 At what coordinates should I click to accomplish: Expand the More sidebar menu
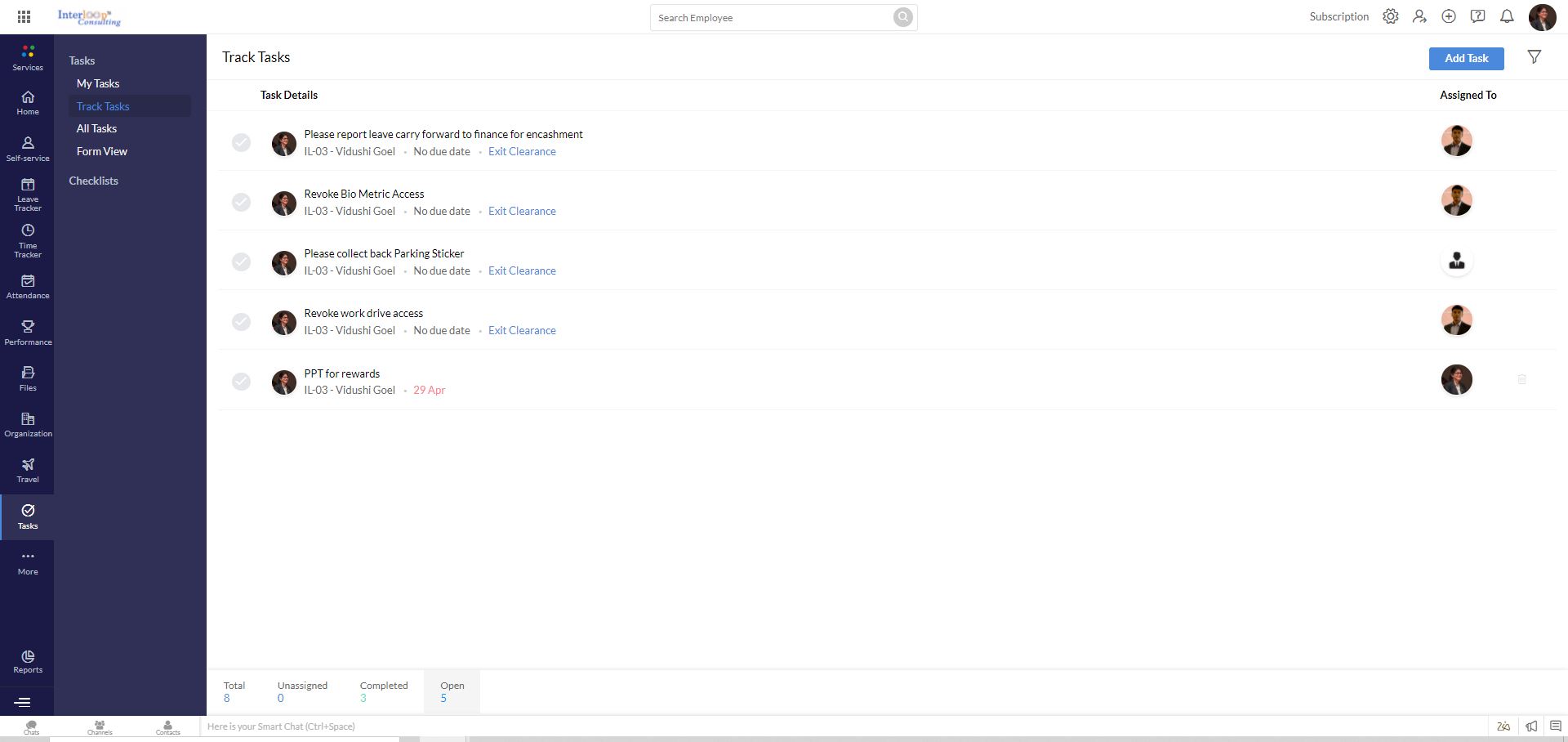tap(28, 562)
